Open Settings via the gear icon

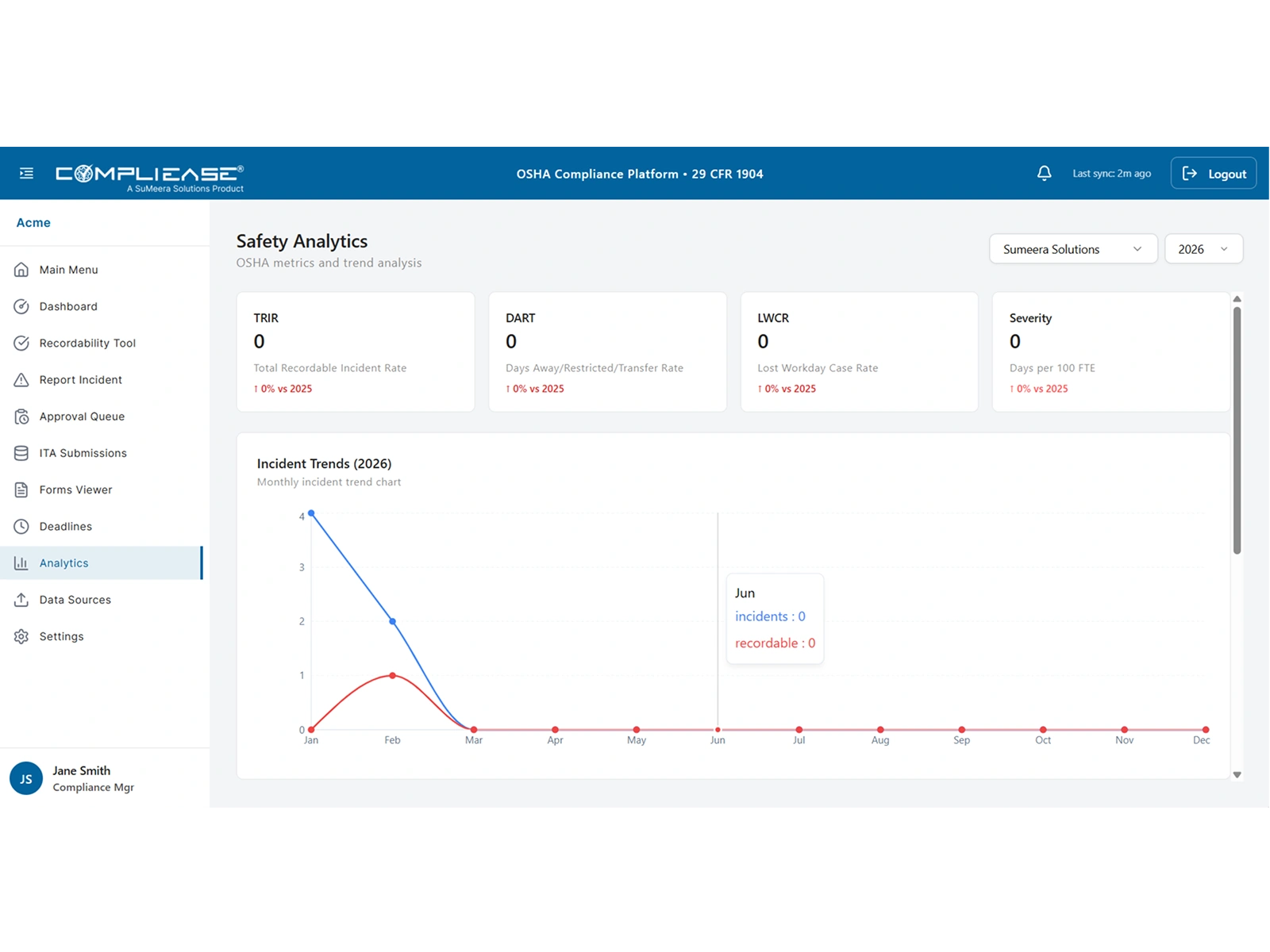(x=21, y=635)
